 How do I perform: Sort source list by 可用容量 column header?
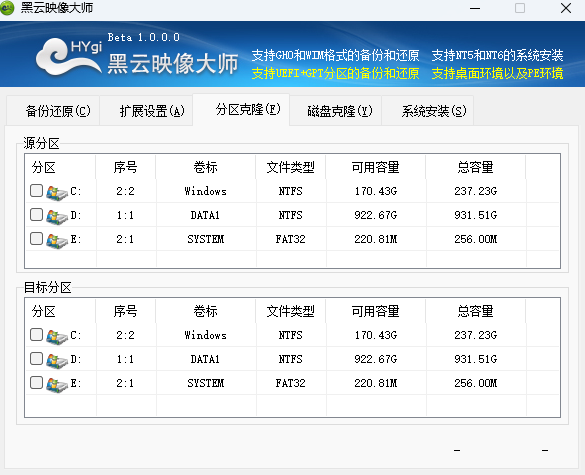click(x=376, y=167)
